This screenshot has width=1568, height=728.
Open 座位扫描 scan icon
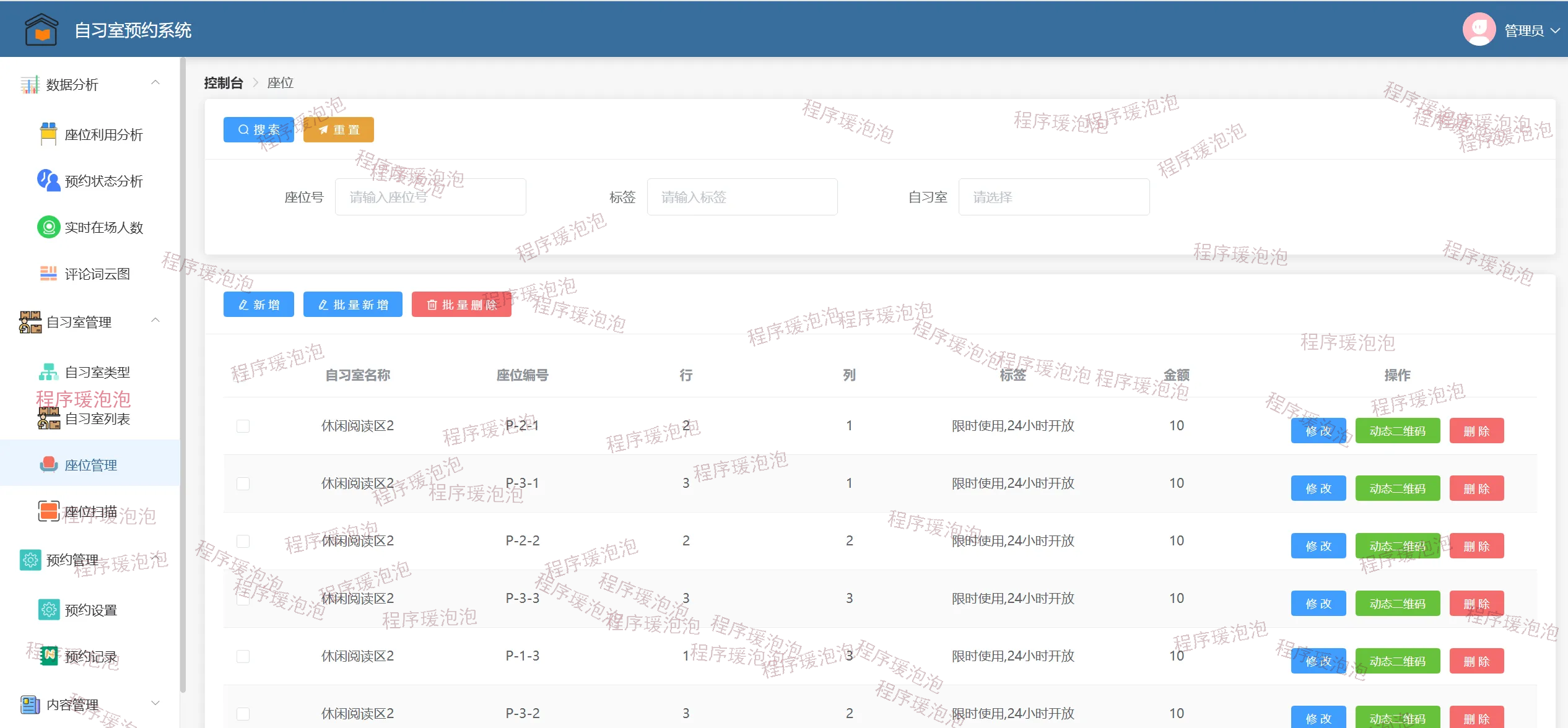(48, 511)
